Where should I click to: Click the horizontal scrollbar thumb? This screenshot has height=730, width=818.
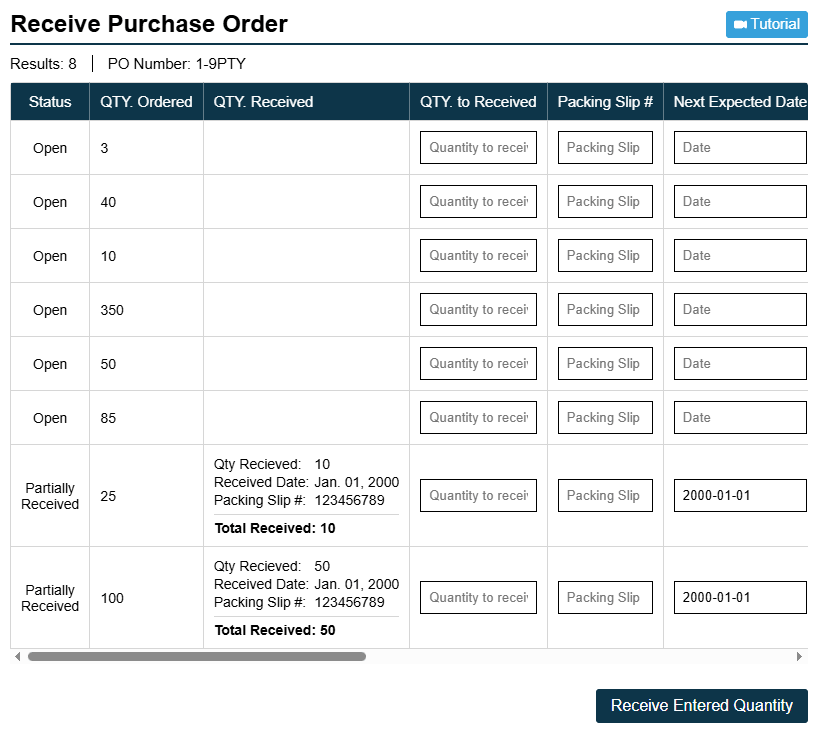click(x=197, y=656)
